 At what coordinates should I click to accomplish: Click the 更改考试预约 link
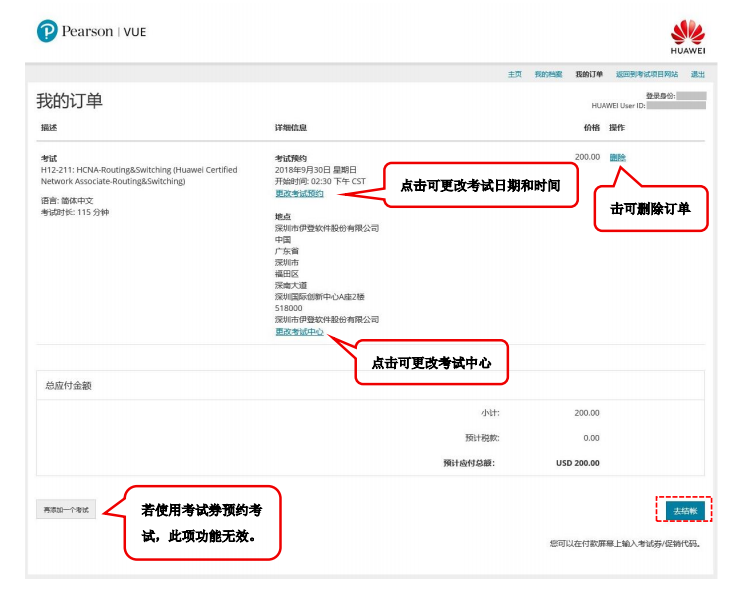coord(299,193)
